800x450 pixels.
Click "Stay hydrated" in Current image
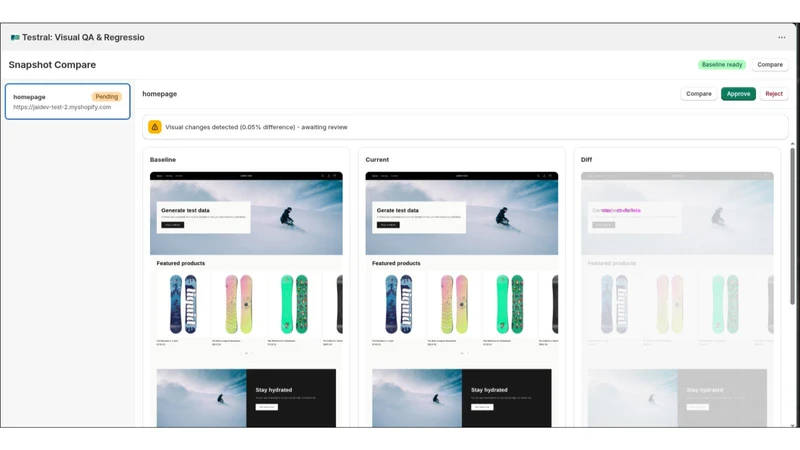pos(489,390)
